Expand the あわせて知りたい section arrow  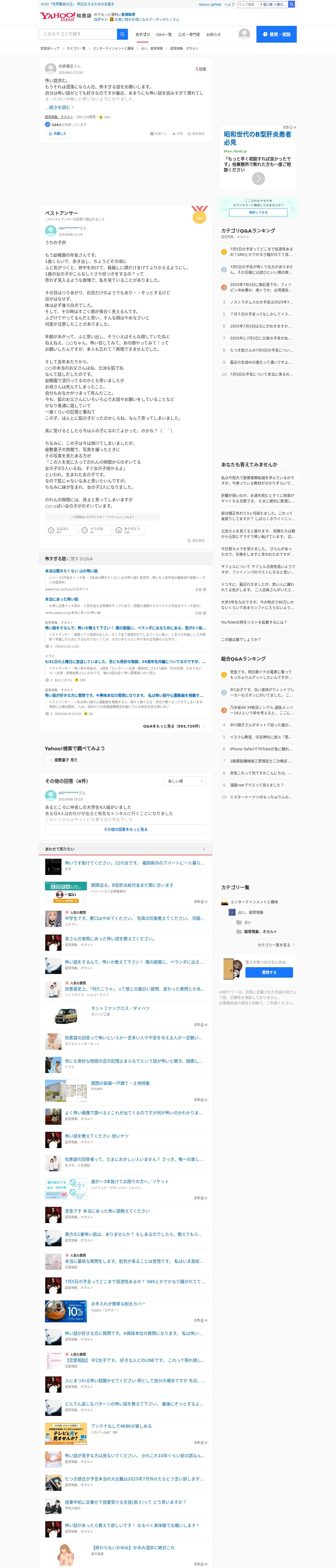pyautogui.click(x=204, y=849)
